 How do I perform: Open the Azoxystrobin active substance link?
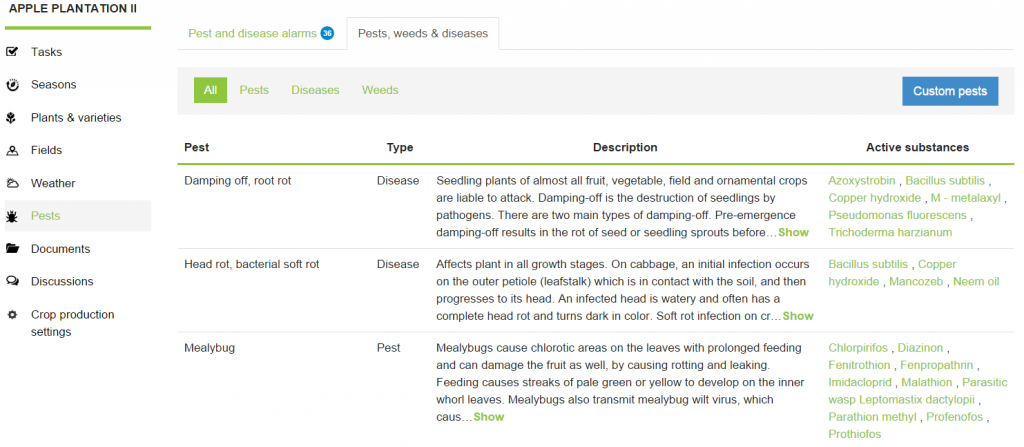862,181
